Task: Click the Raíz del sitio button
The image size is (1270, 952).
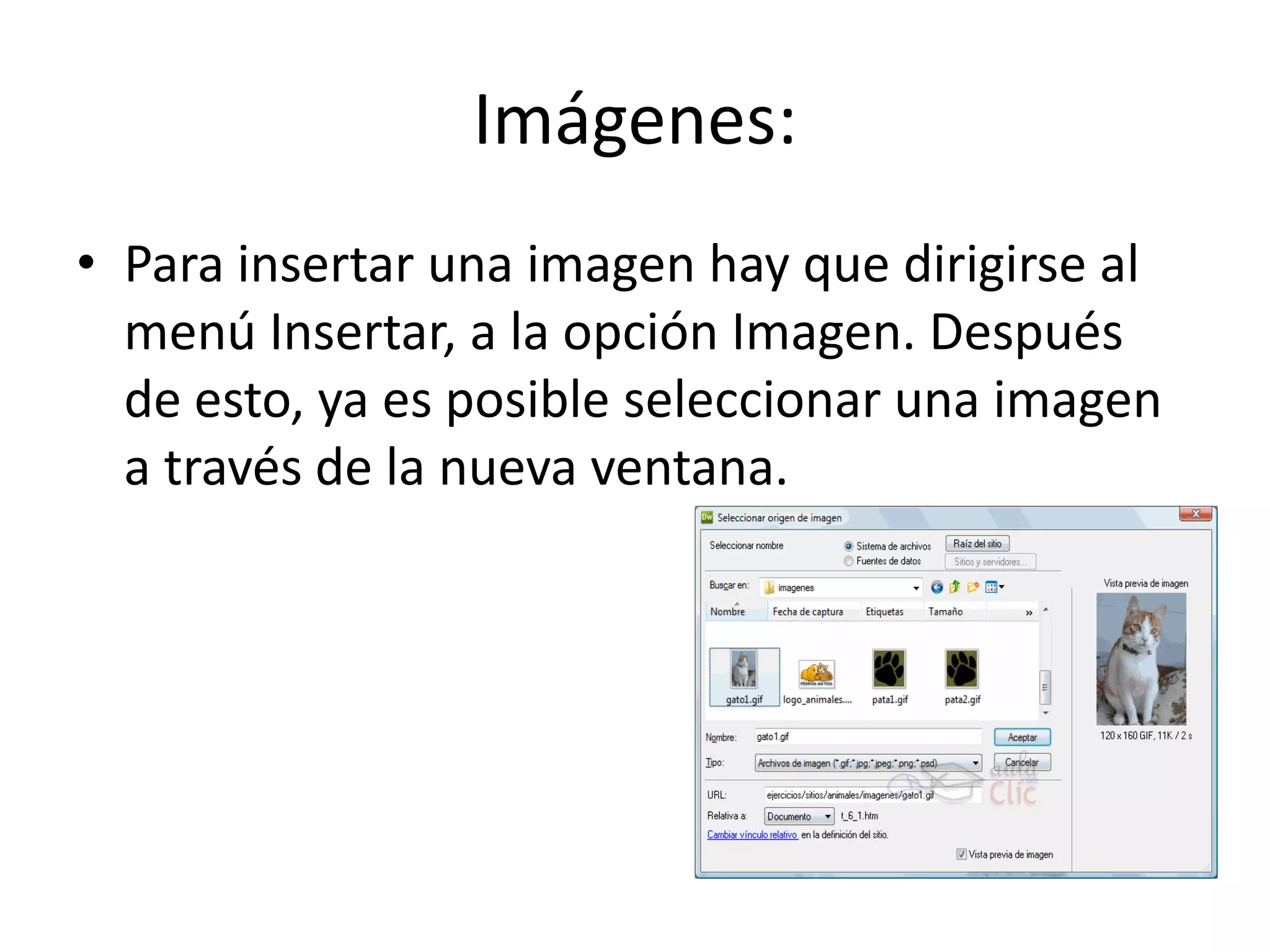Action: click(977, 544)
